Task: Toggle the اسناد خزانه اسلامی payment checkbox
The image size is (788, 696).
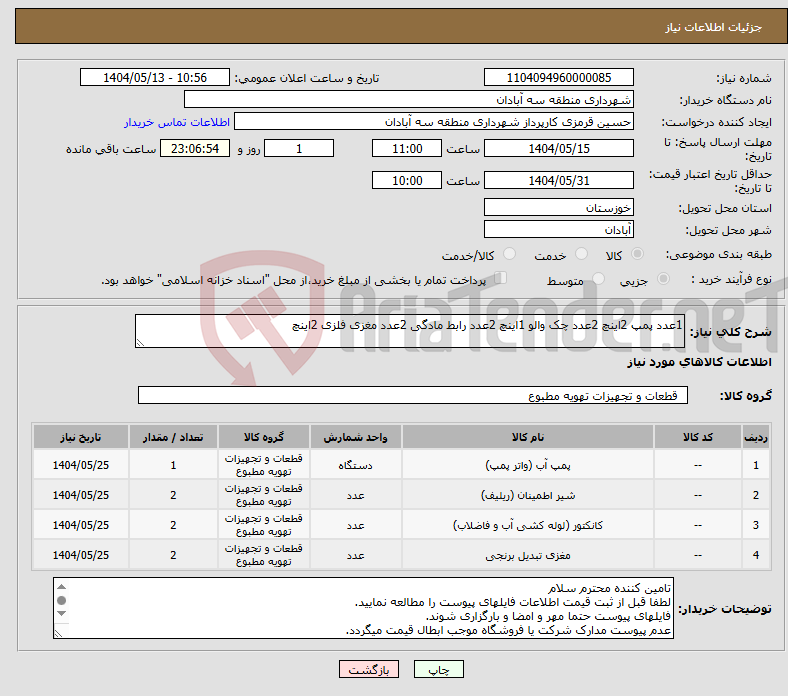Action: (500, 278)
